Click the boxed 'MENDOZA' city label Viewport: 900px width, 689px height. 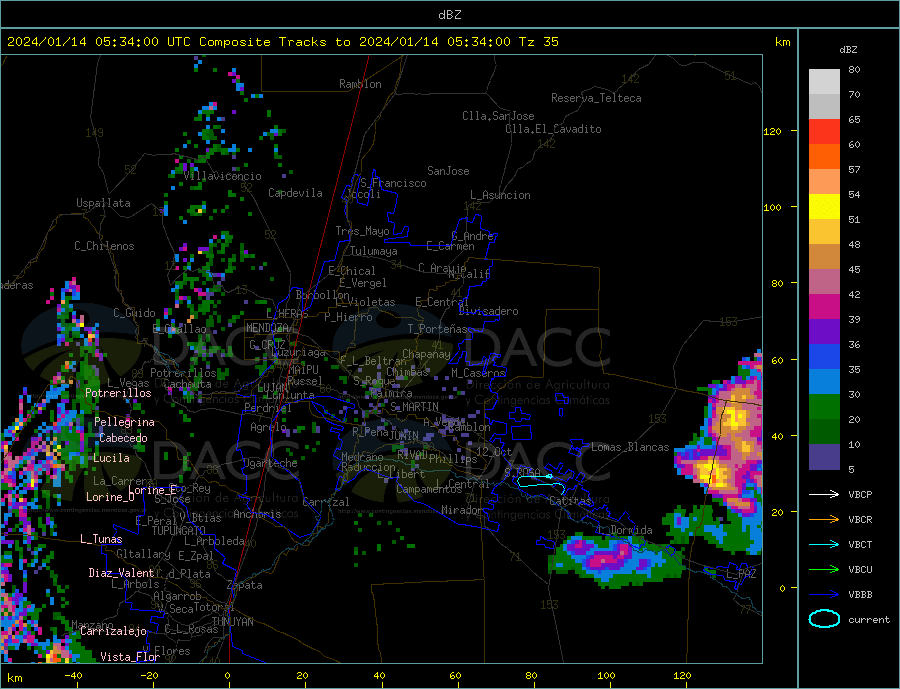tap(268, 328)
